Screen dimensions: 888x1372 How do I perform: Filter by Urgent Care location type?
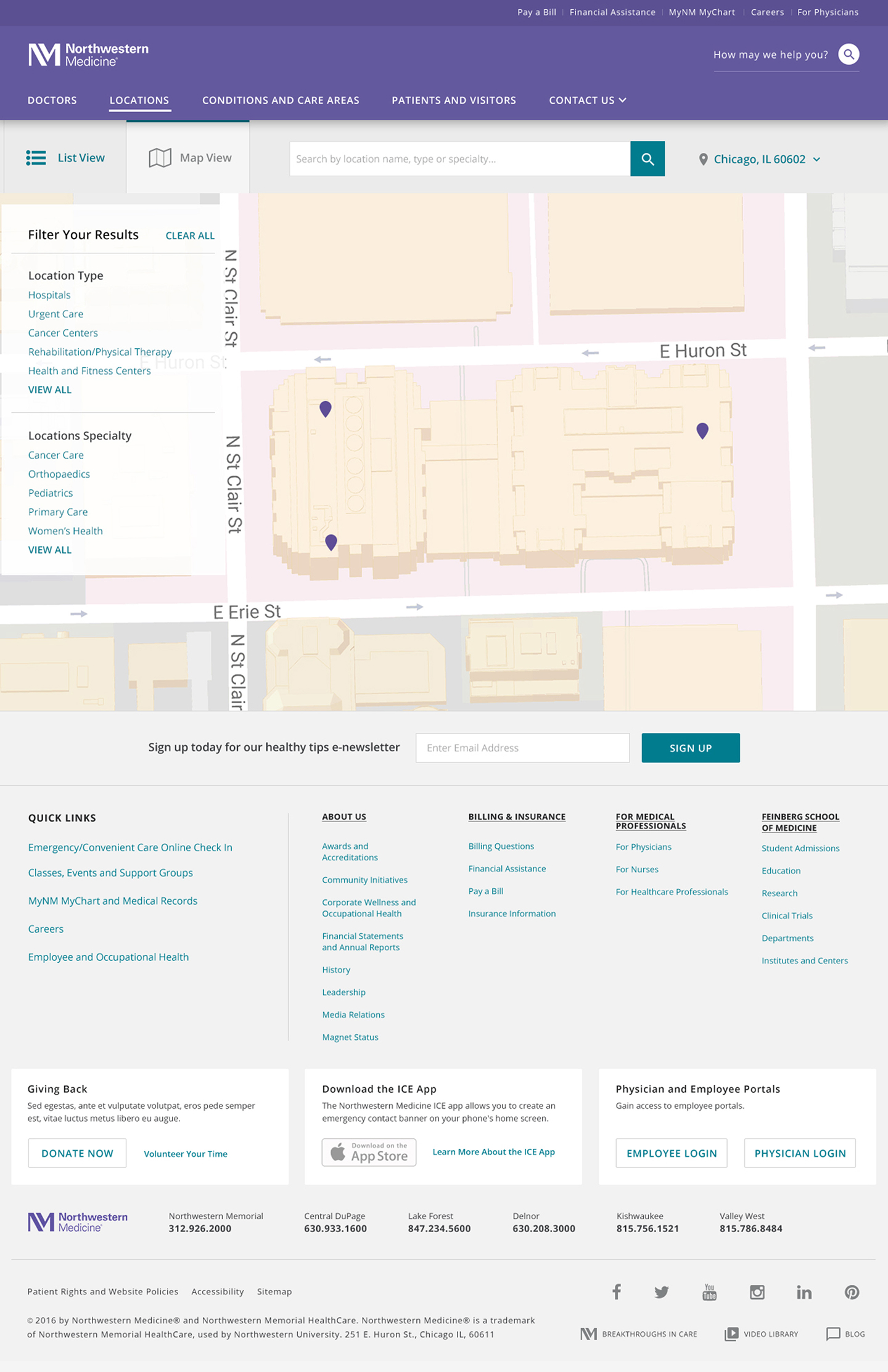55,314
